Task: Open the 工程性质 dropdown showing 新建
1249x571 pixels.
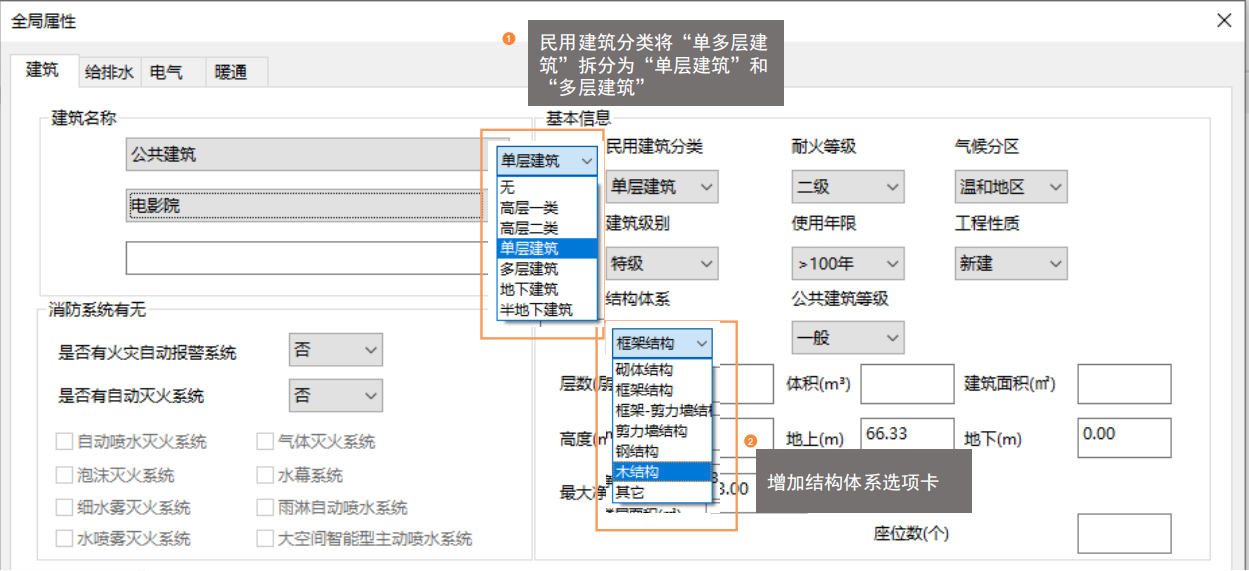Action: (x=1010, y=263)
